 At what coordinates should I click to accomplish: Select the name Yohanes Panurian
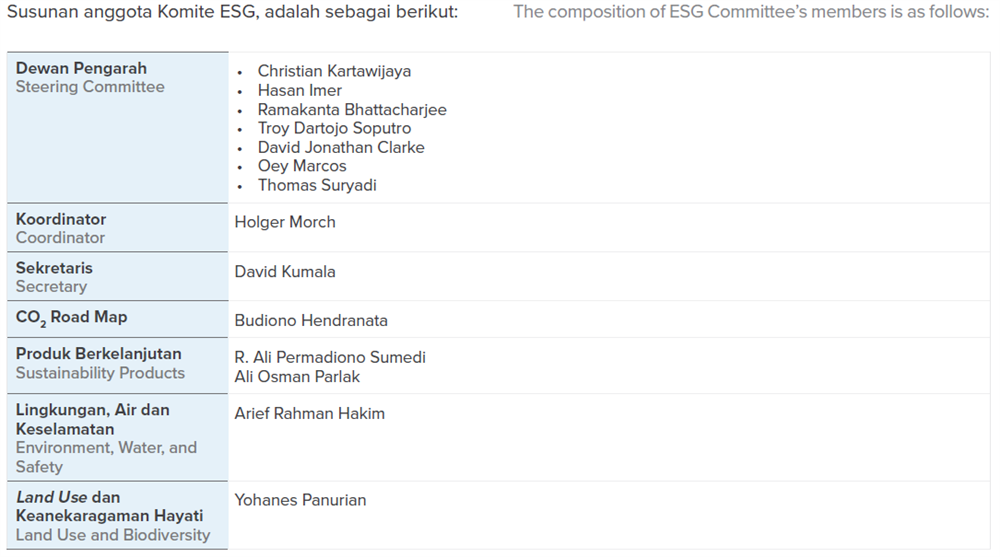click(x=300, y=500)
